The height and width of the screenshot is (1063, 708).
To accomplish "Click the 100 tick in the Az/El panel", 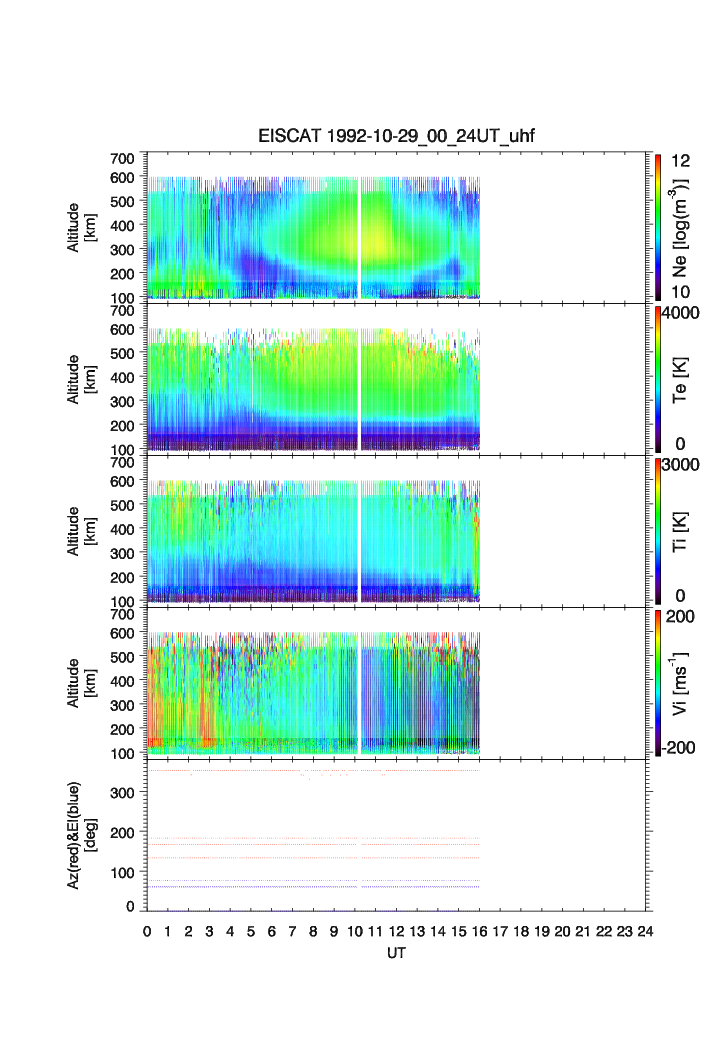I will coord(123,873).
